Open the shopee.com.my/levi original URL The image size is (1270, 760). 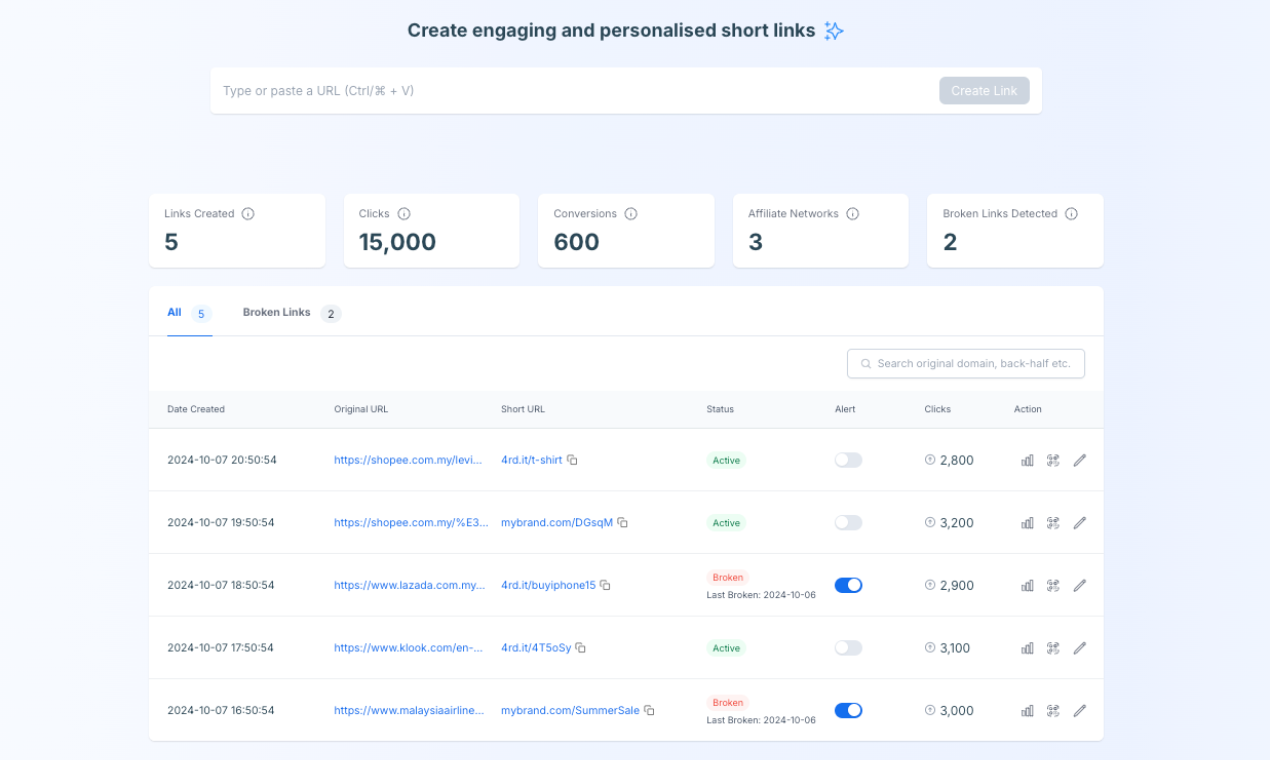[x=409, y=460]
